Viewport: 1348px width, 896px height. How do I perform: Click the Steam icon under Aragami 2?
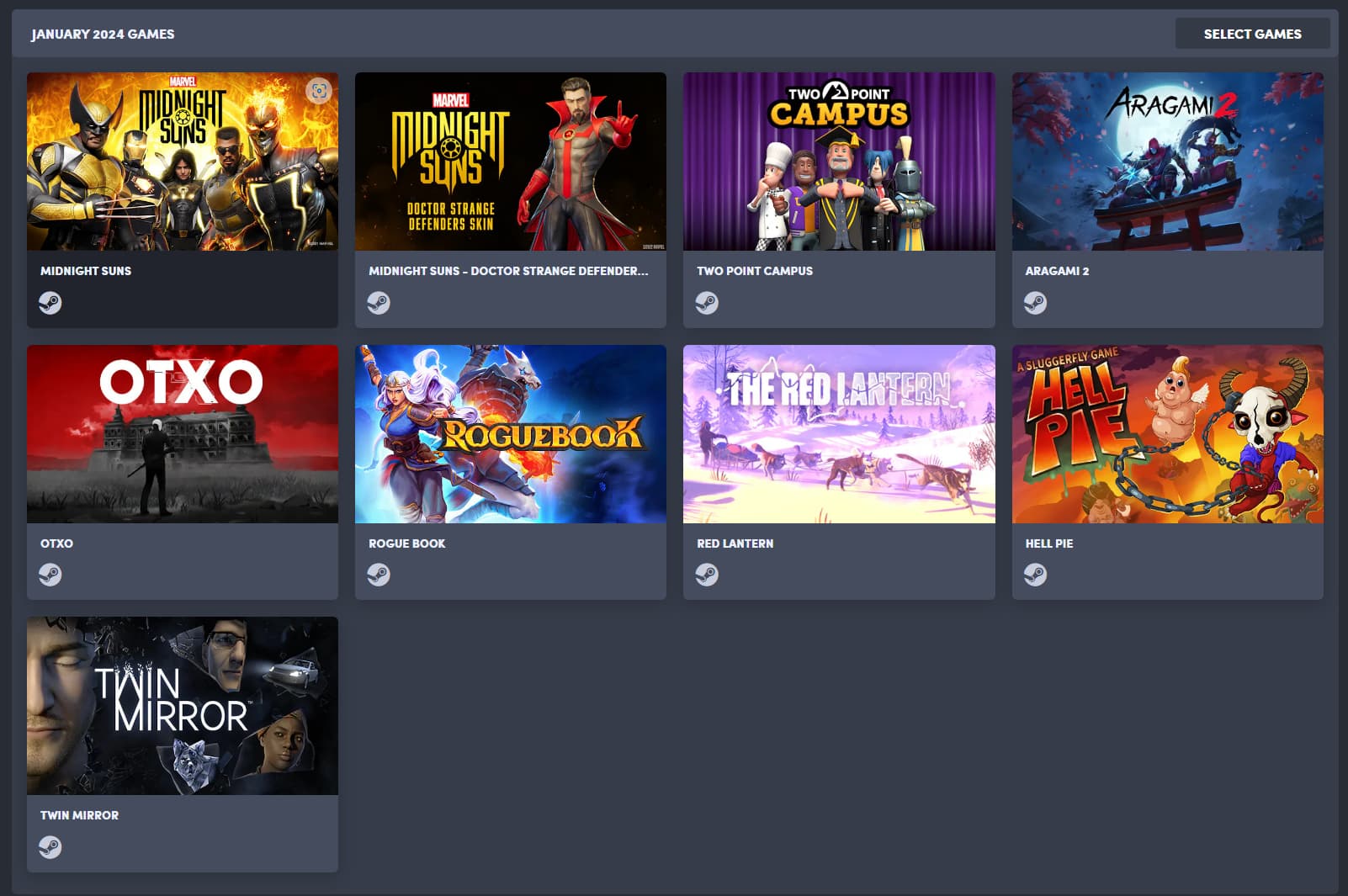pos(1035,303)
